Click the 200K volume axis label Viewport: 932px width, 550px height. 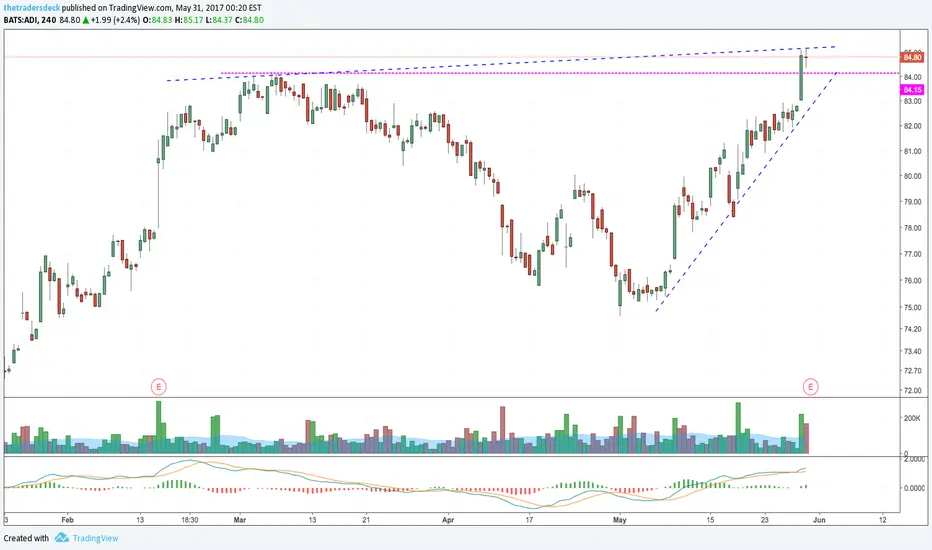point(912,418)
